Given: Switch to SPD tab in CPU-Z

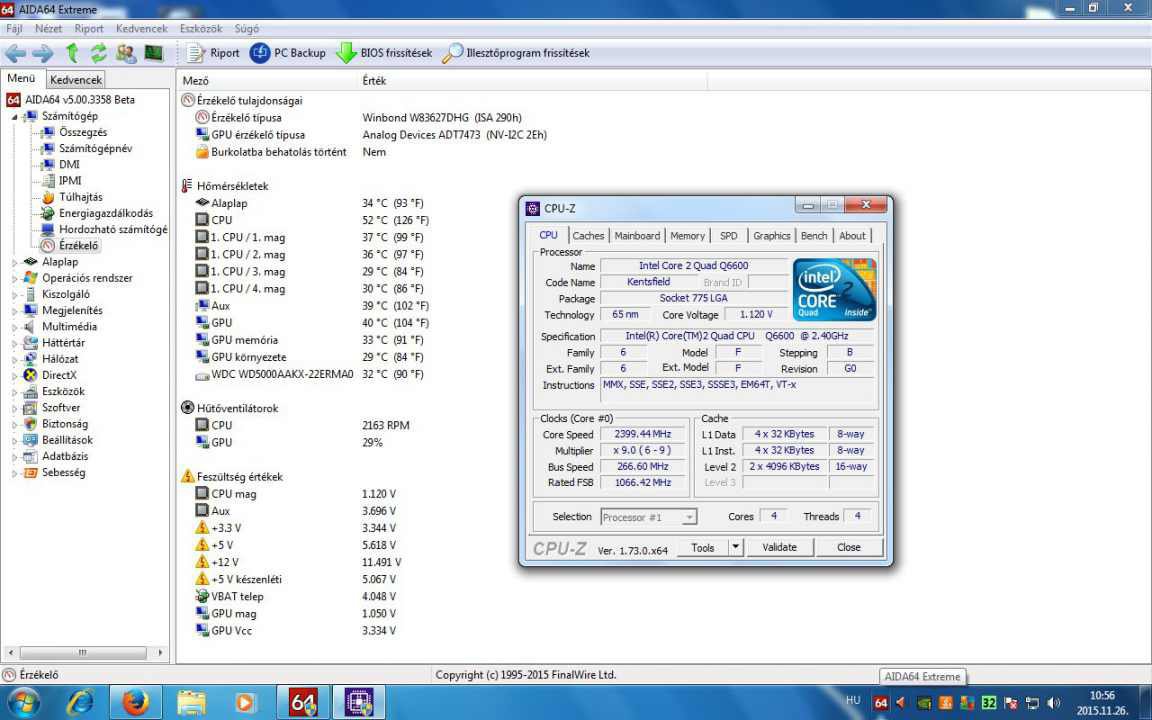Looking at the screenshot, I should tap(729, 236).
